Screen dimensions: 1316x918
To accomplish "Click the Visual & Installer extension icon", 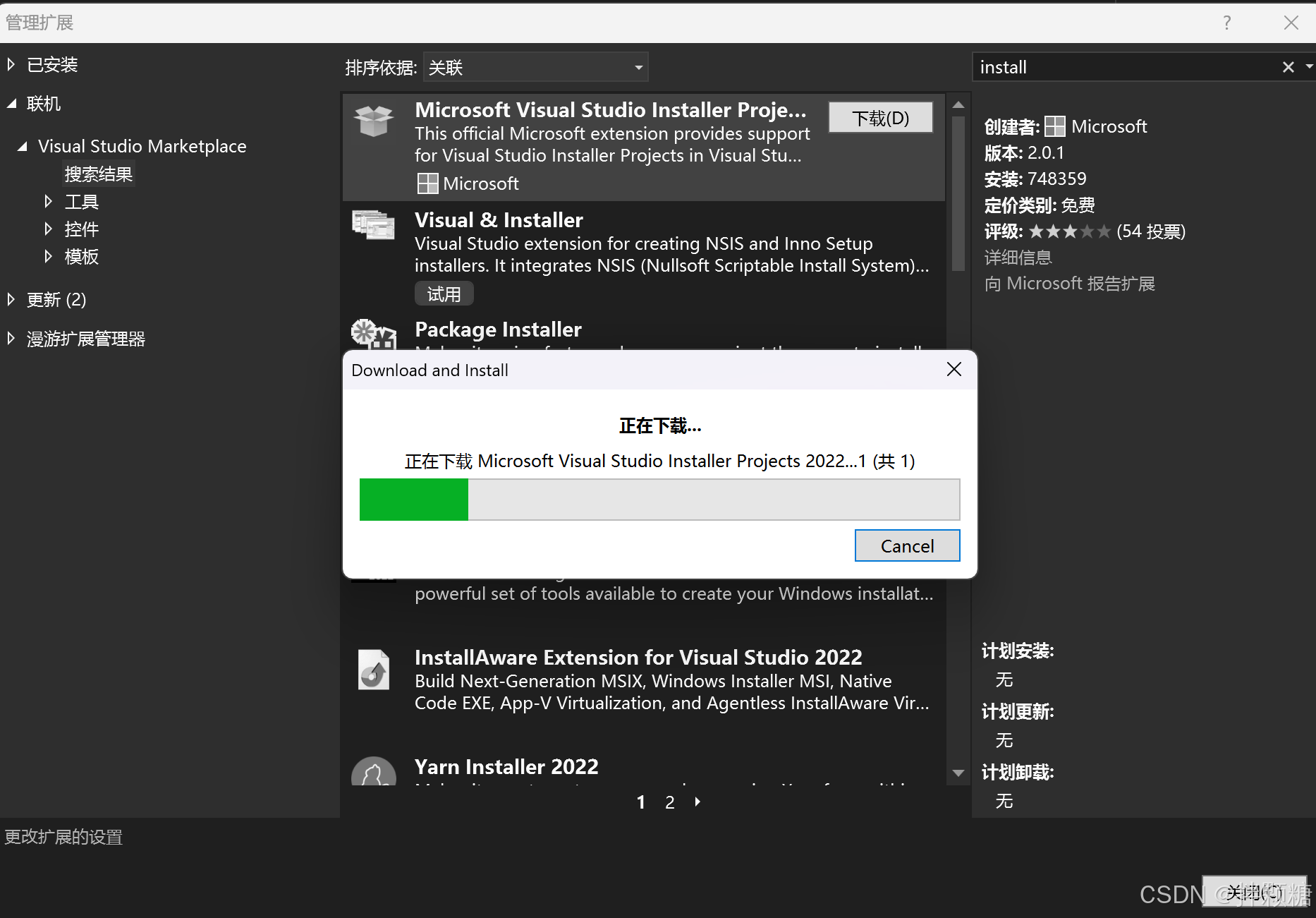I will point(373,226).
